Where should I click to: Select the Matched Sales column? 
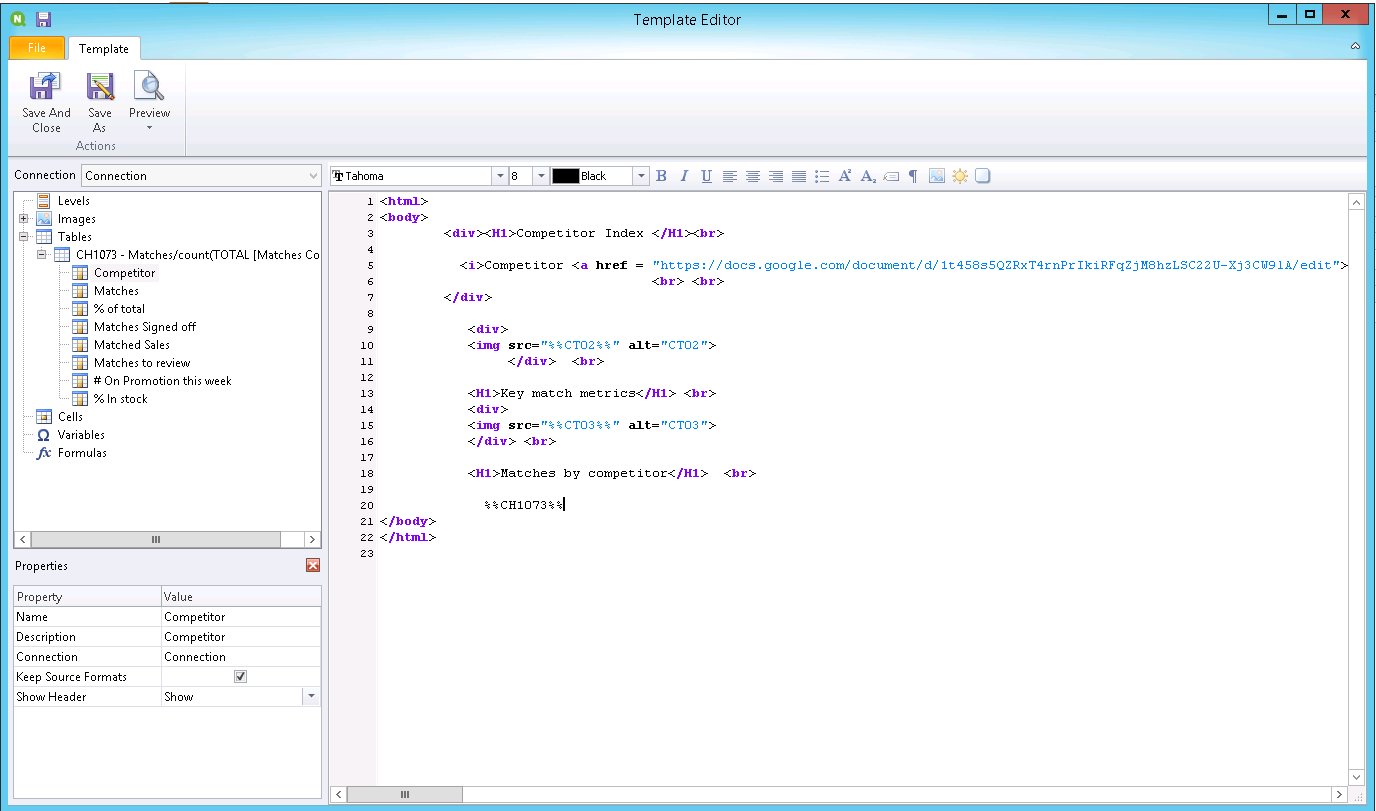coord(132,345)
